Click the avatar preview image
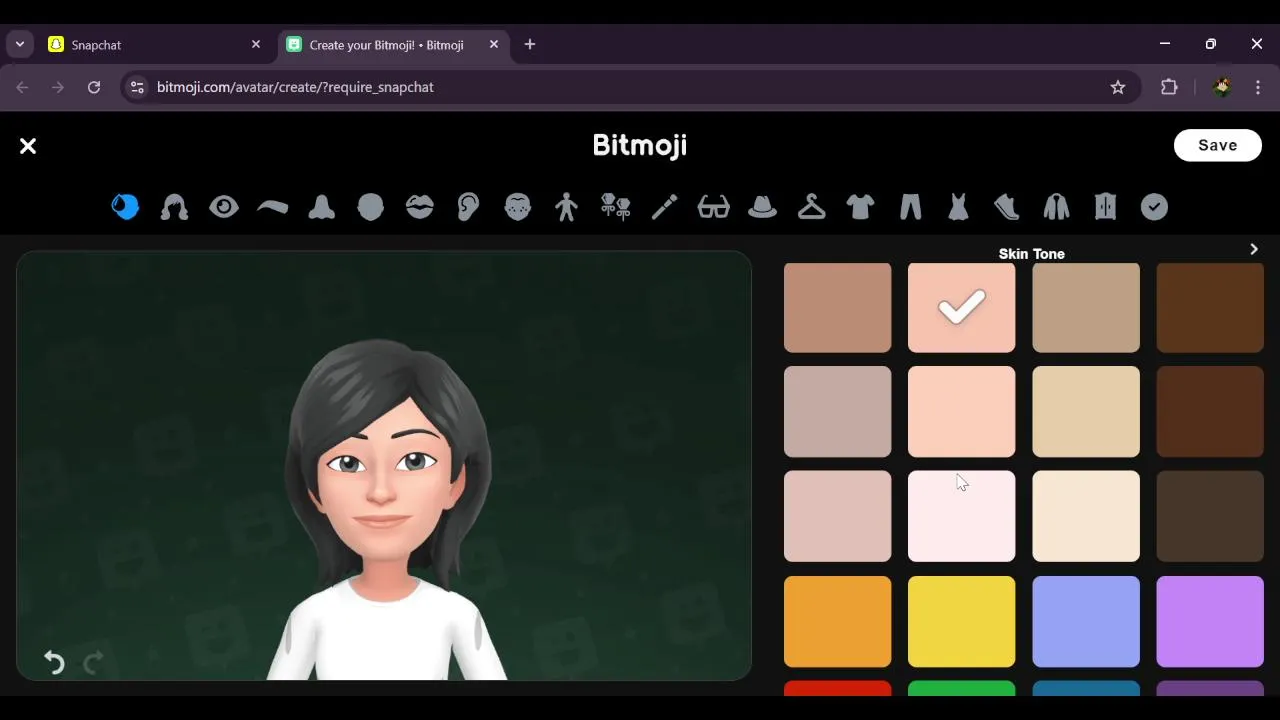This screenshot has width=1280, height=720. tap(384, 466)
